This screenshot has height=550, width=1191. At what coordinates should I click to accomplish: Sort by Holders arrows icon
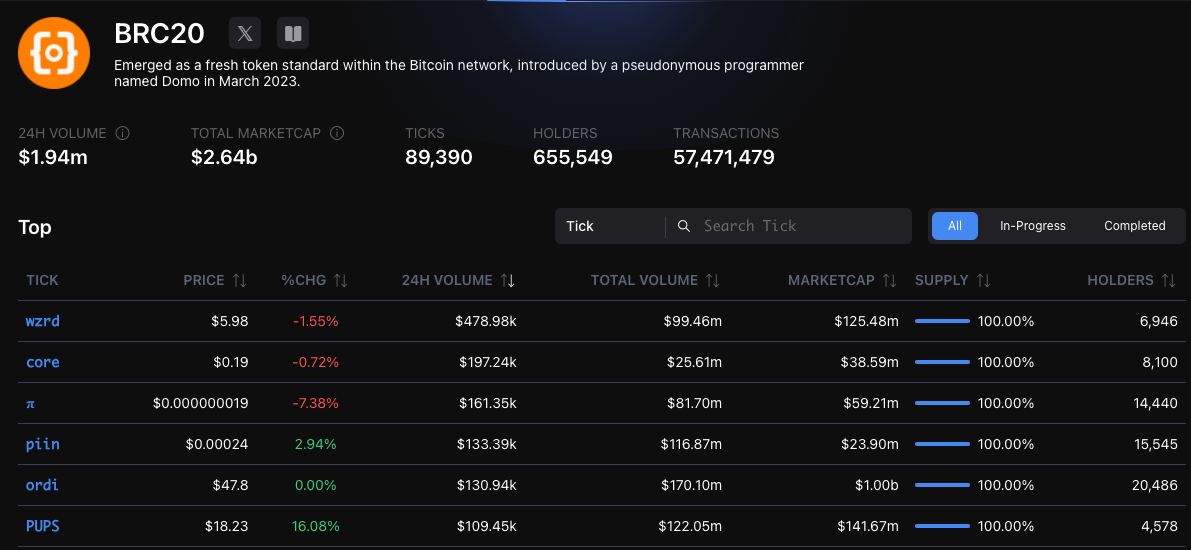1169,281
